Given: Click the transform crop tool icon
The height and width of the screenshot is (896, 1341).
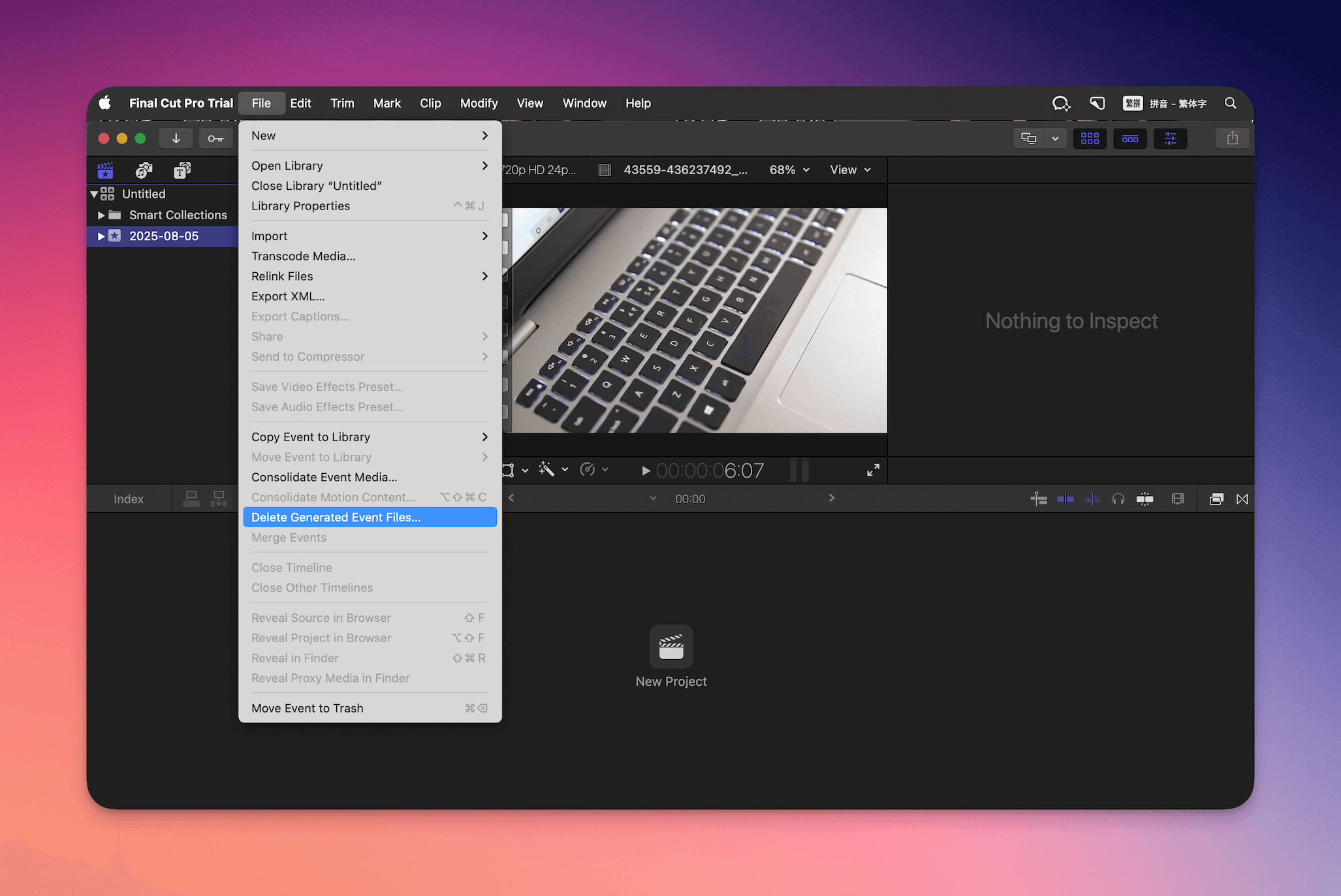Looking at the screenshot, I should [x=508, y=470].
